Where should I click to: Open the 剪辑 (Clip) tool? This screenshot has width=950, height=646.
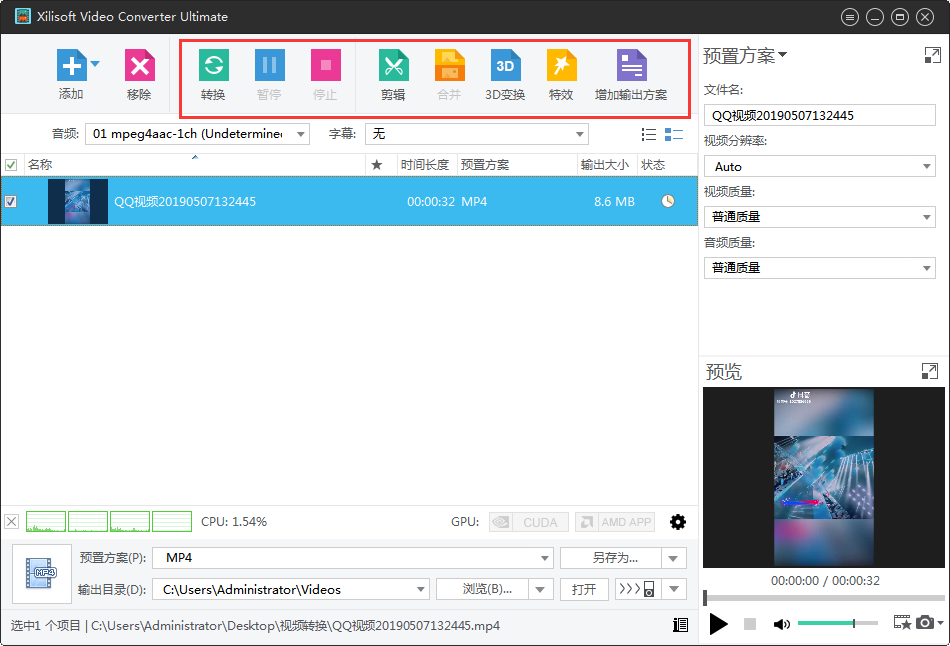pos(393,65)
